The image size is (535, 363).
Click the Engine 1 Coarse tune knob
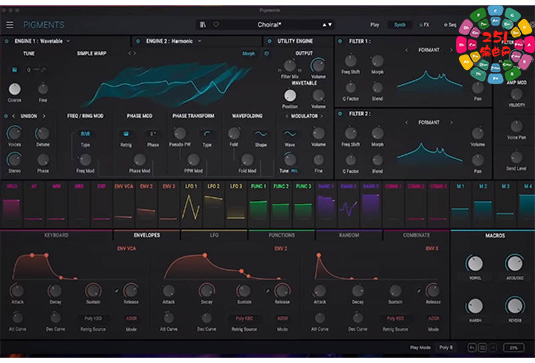(14, 89)
